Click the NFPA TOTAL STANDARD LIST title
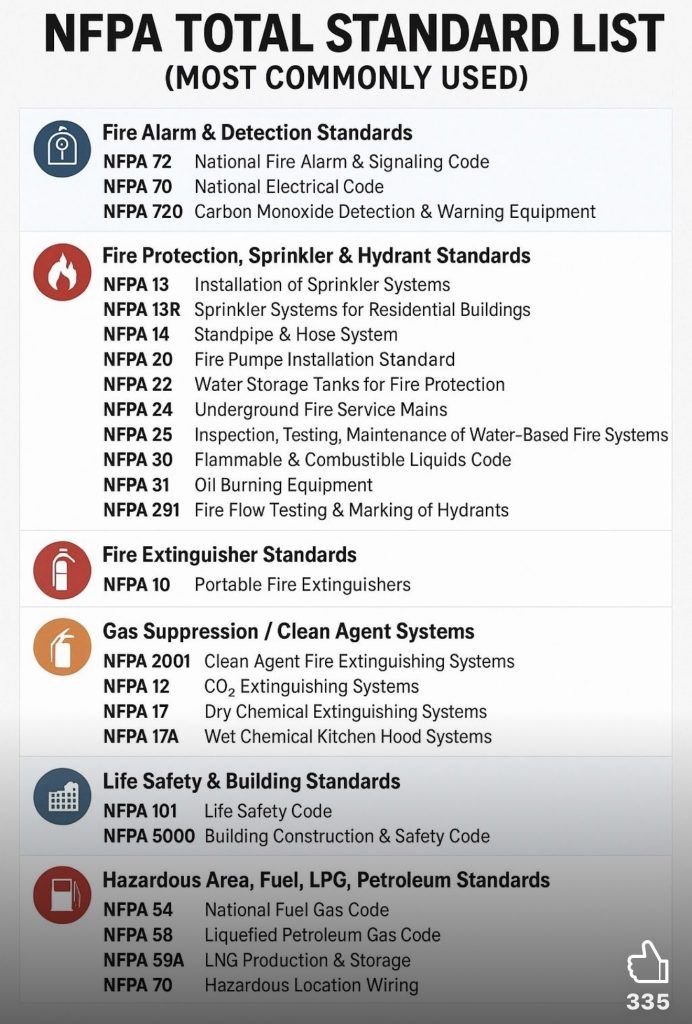Screen dimensions: 692x1024 354,36
